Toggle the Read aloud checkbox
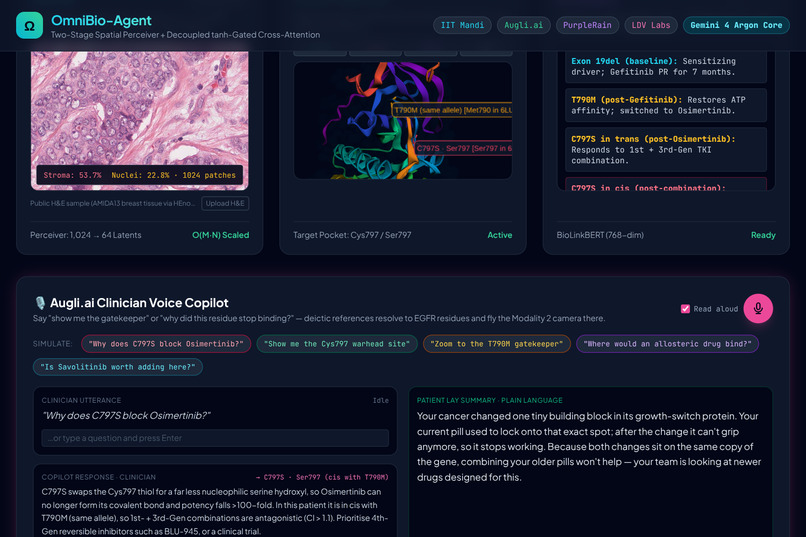Image resolution: width=806 pixels, height=537 pixels. click(x=685, y=309)
